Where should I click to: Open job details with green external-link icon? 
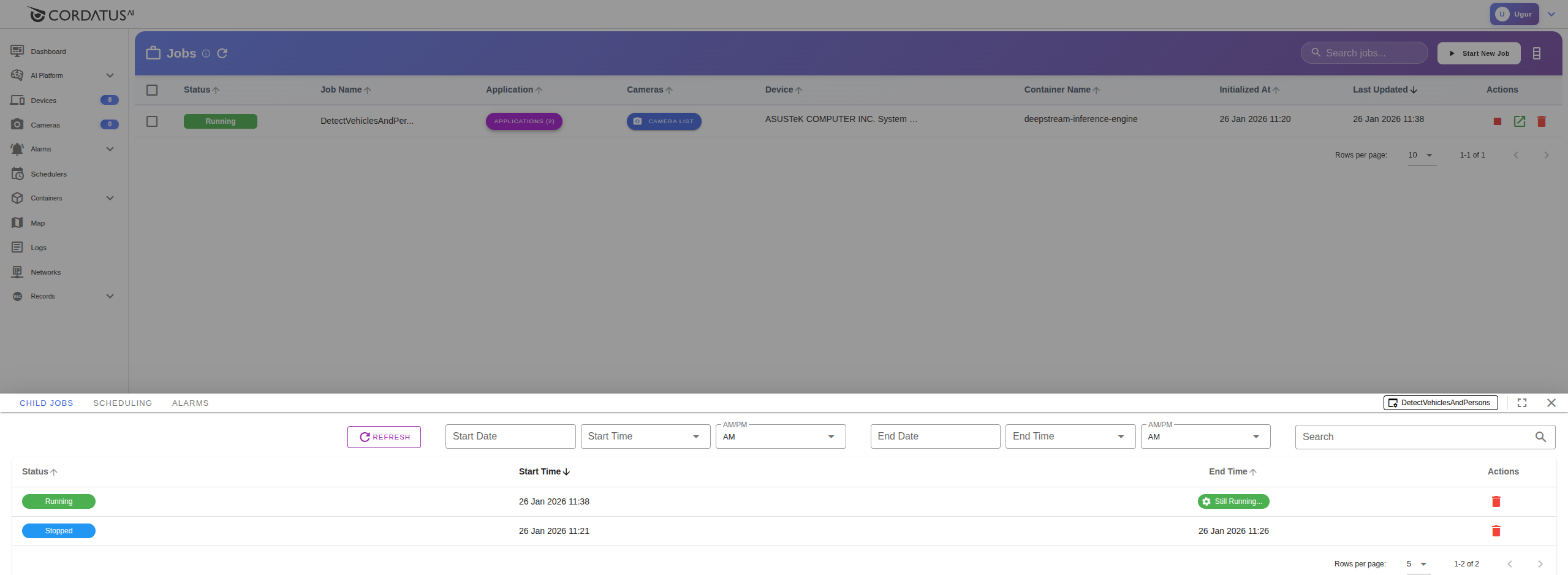coord(1519,121)
